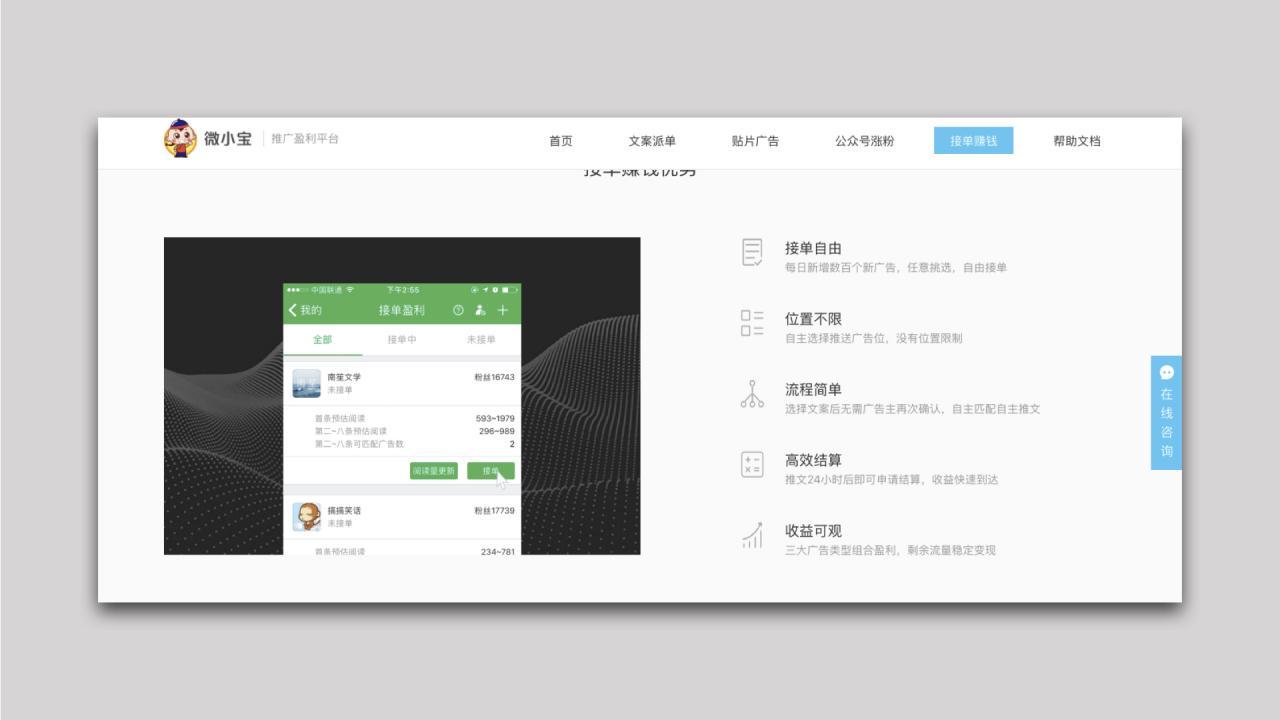Tap the 我的 back chevron in phone screen

[293, 310]
